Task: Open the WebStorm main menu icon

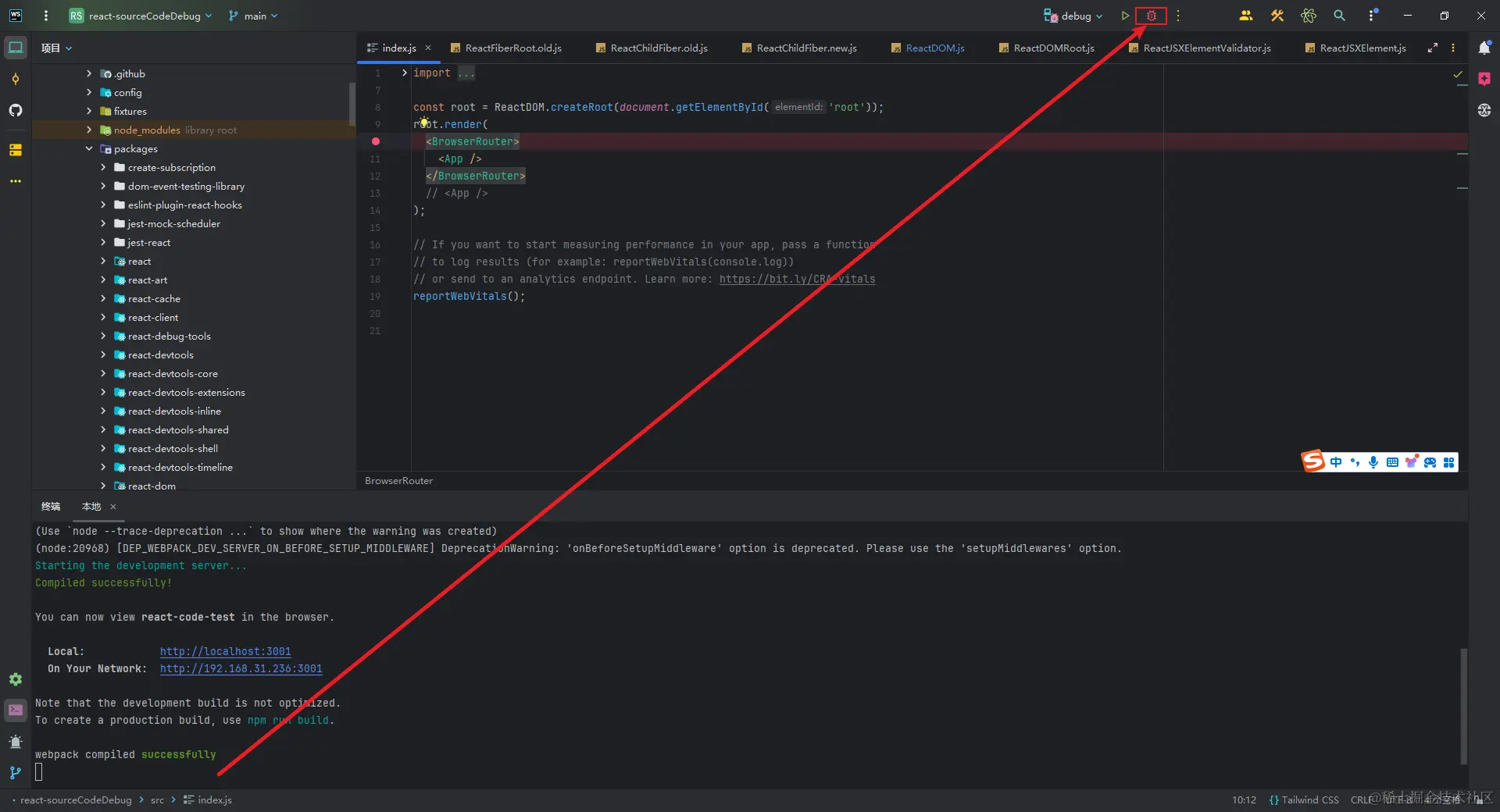Action: click(46, 16)
